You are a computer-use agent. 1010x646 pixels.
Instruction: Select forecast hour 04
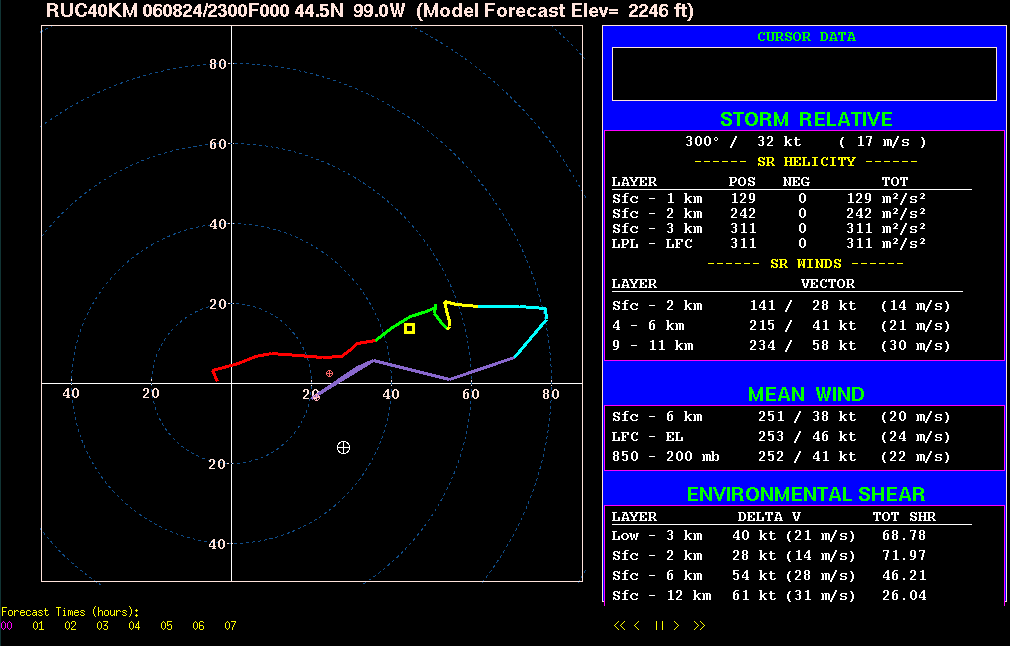135,626
